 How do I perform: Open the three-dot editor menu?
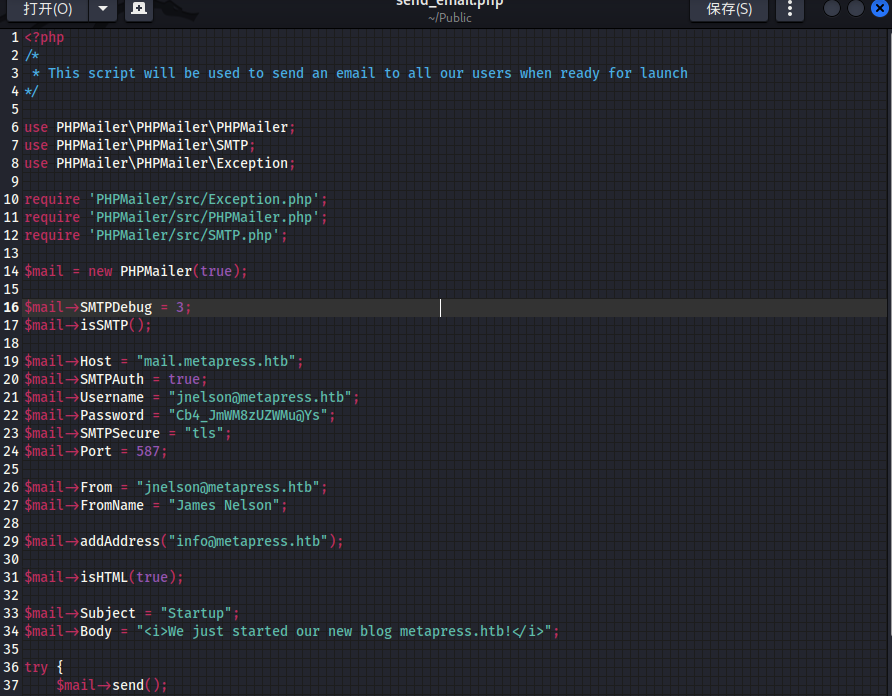790,9
